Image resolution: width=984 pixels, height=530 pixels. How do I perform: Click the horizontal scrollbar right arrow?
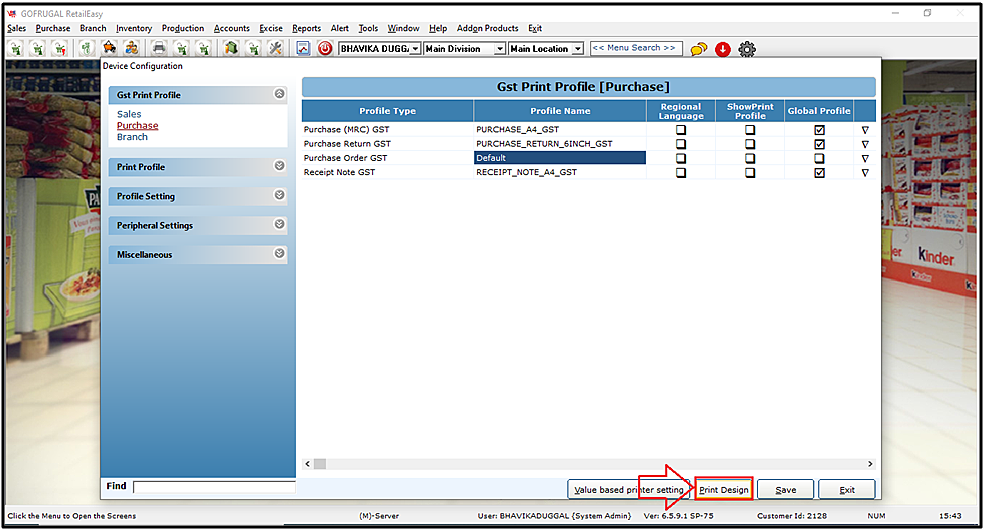pos(870,464)
